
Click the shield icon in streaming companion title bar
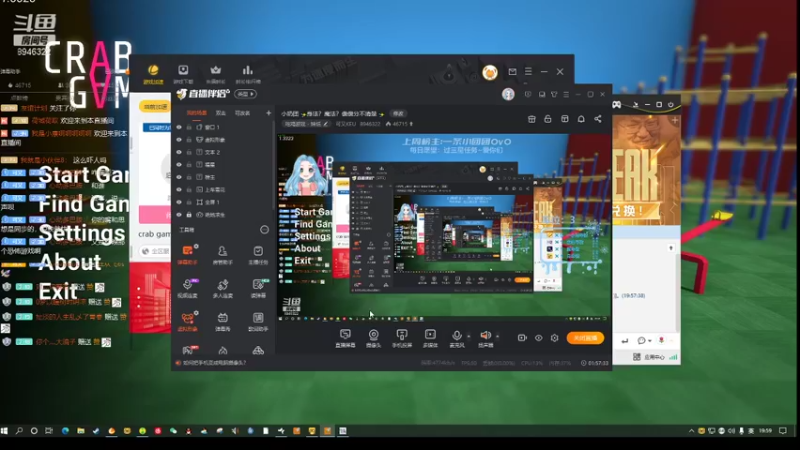coord(528,94)
